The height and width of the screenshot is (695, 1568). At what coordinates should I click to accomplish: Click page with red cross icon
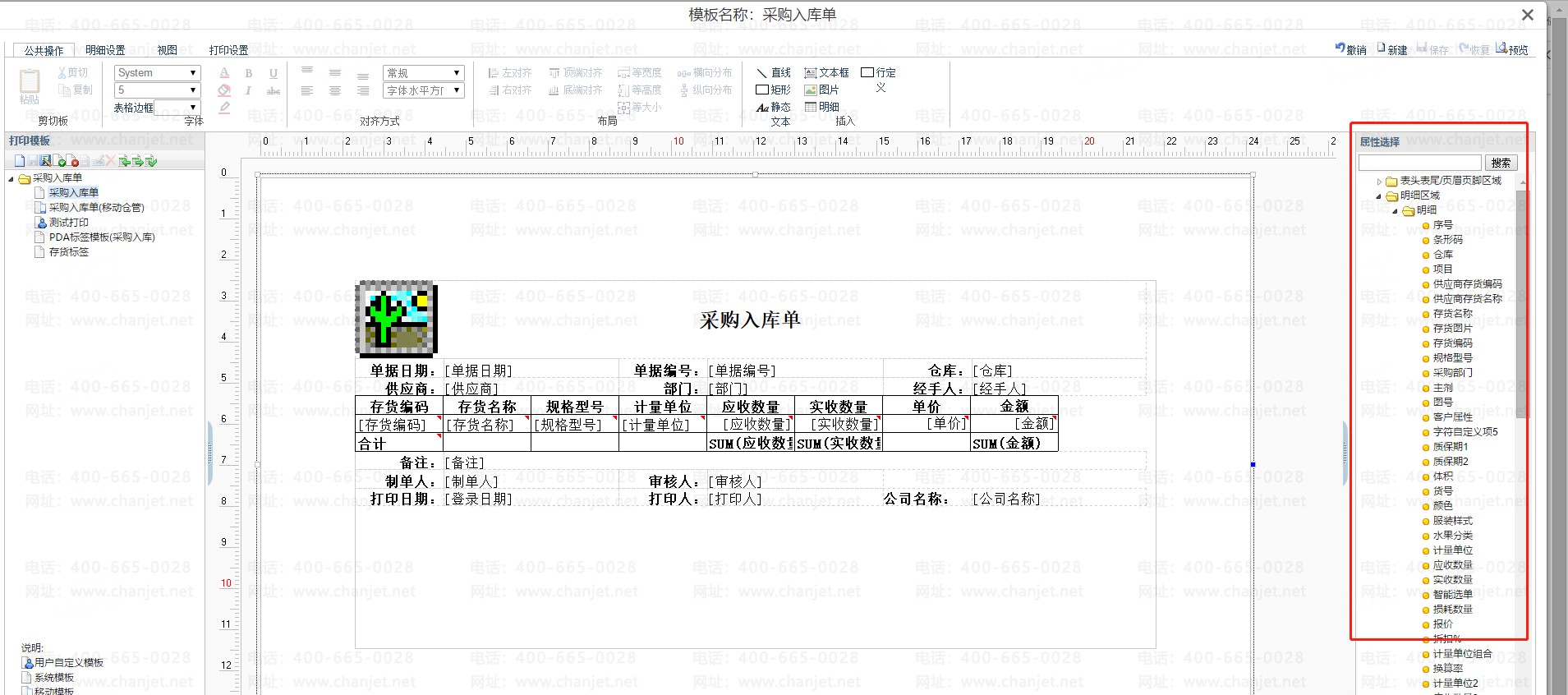point(73,161)
